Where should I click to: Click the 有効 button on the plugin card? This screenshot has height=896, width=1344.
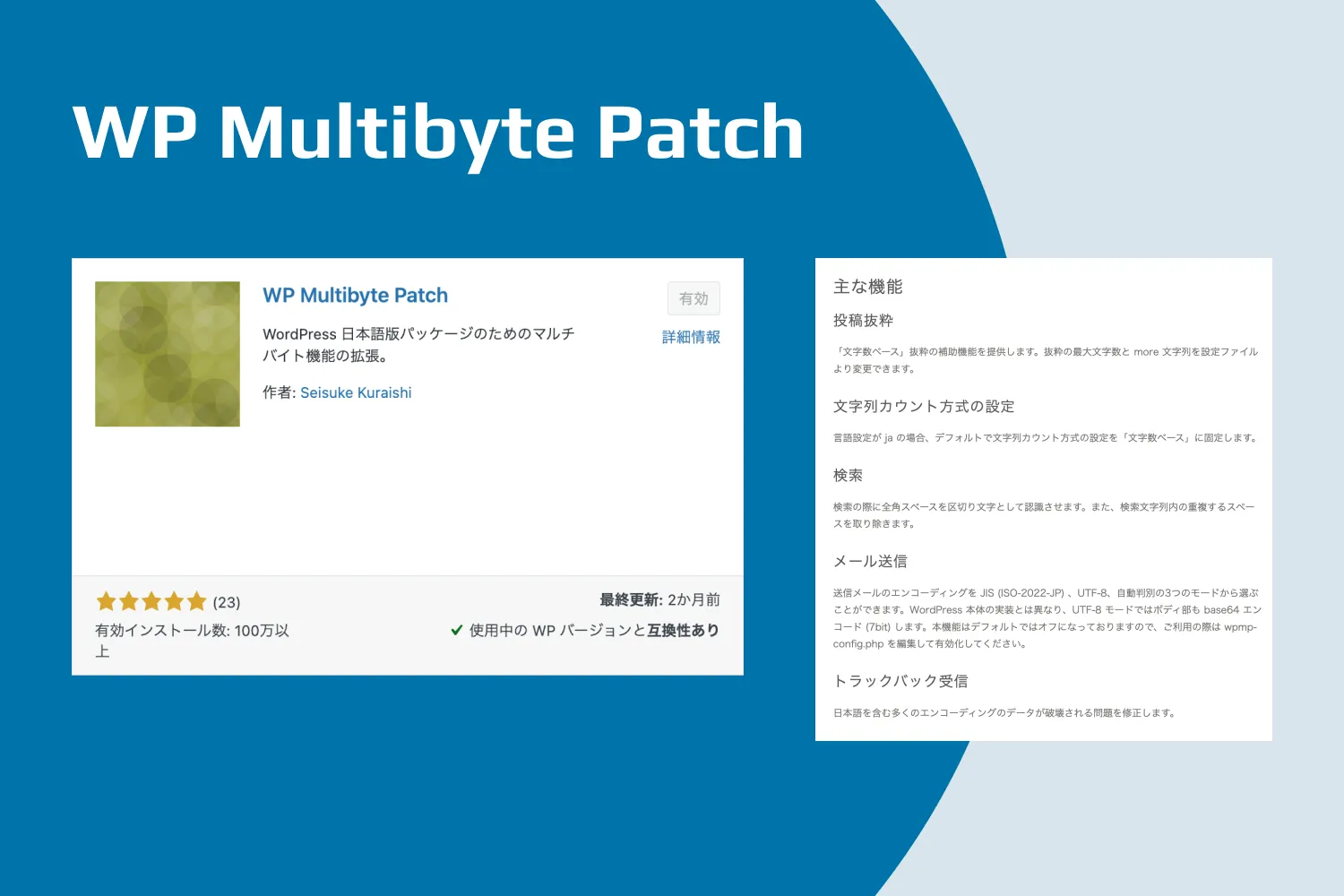pyautogui.click(x=694, y=298)
